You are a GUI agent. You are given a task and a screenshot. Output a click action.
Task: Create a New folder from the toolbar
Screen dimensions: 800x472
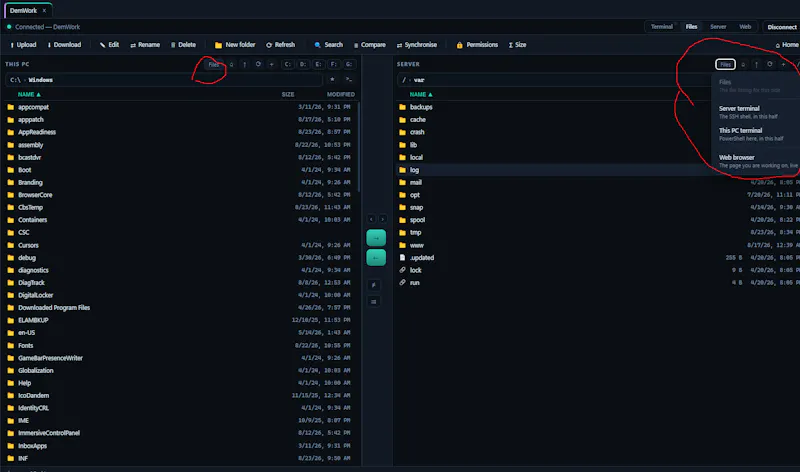click(x=235, y=45)
